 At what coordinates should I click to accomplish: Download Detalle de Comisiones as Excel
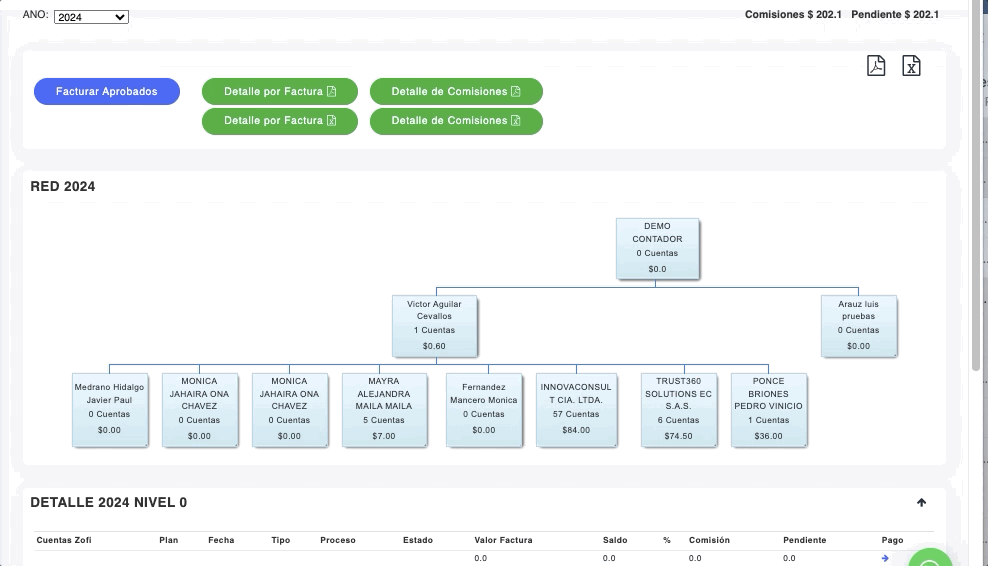[x=456, y=121]
